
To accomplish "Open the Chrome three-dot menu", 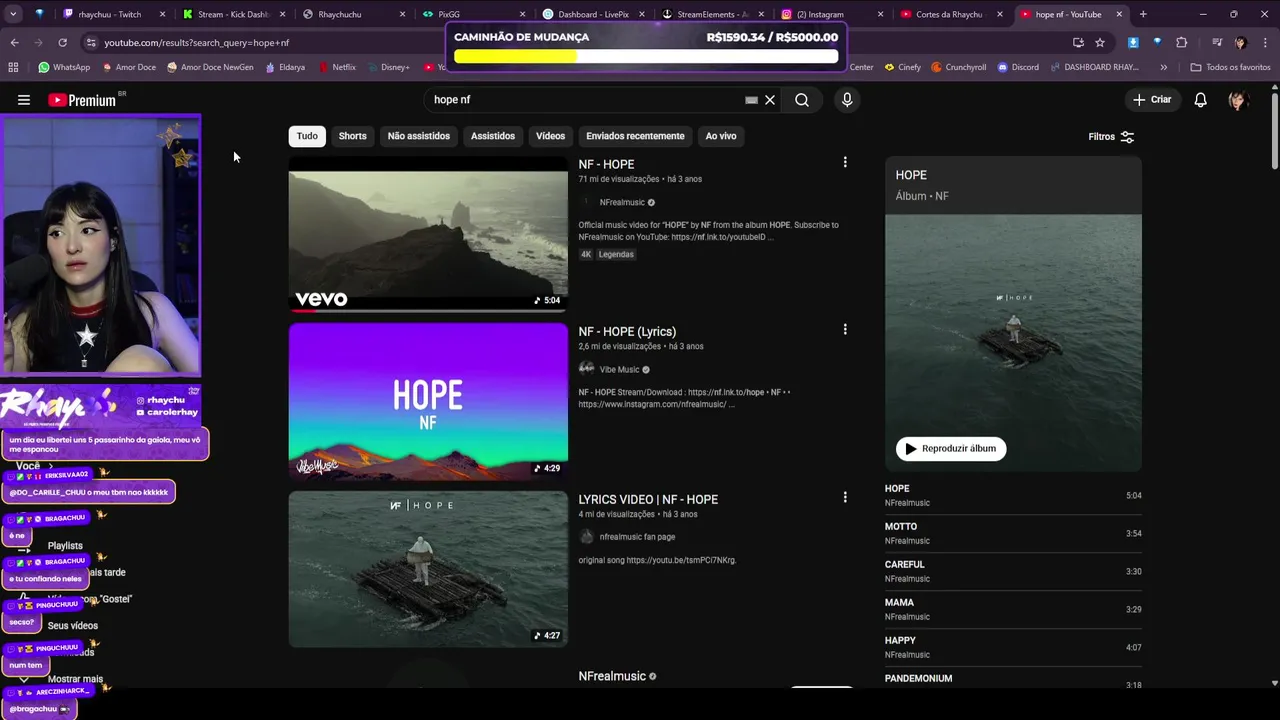I will 1264,43.
